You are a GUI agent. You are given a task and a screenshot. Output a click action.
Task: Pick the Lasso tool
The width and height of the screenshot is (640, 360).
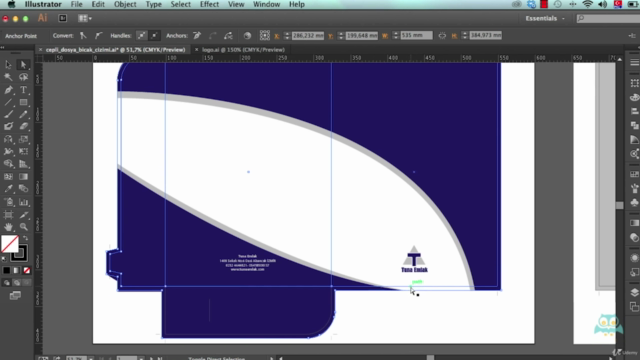coord(23,77)
